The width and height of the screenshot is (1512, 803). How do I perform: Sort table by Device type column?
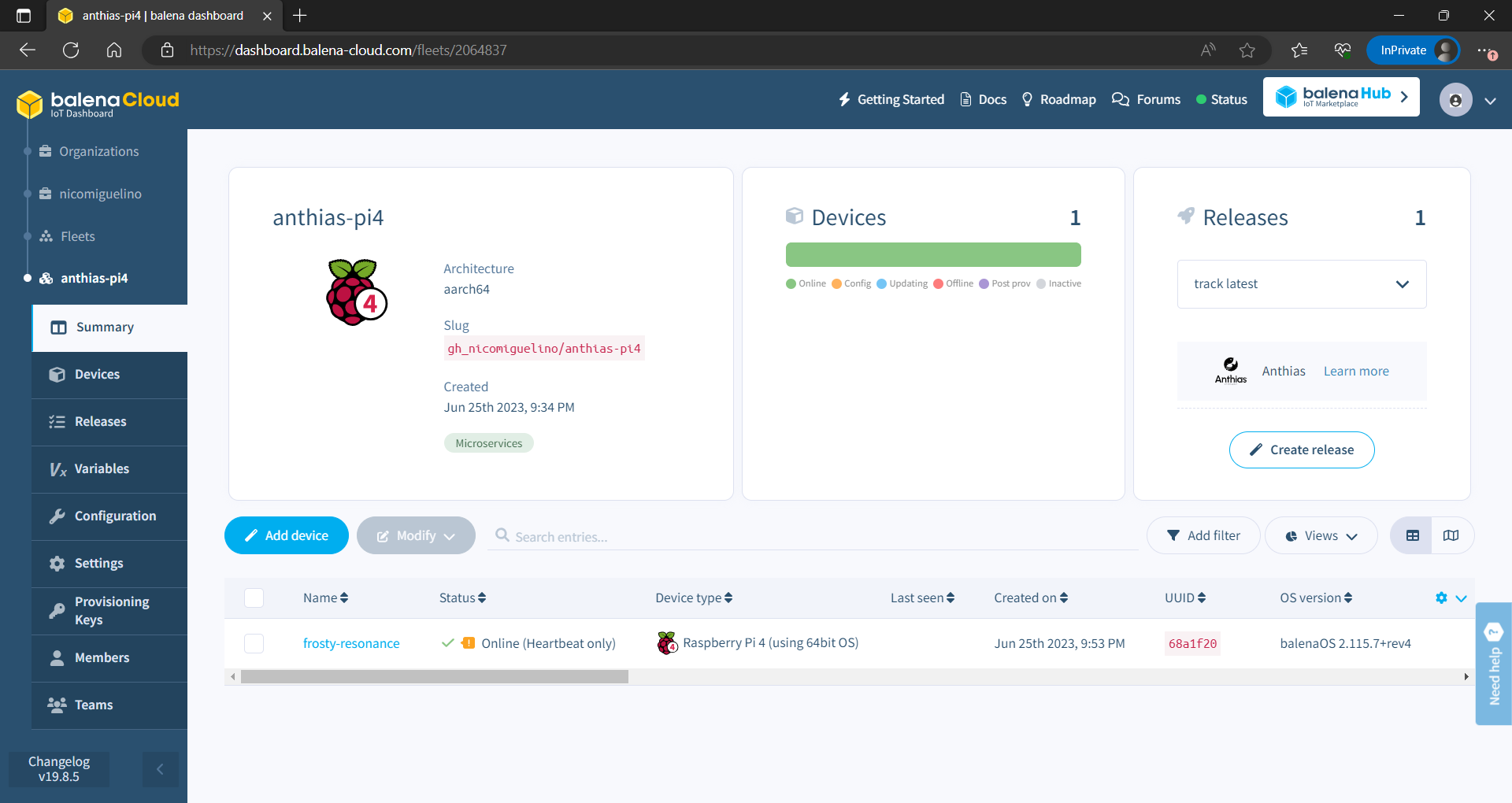point(694,598)
